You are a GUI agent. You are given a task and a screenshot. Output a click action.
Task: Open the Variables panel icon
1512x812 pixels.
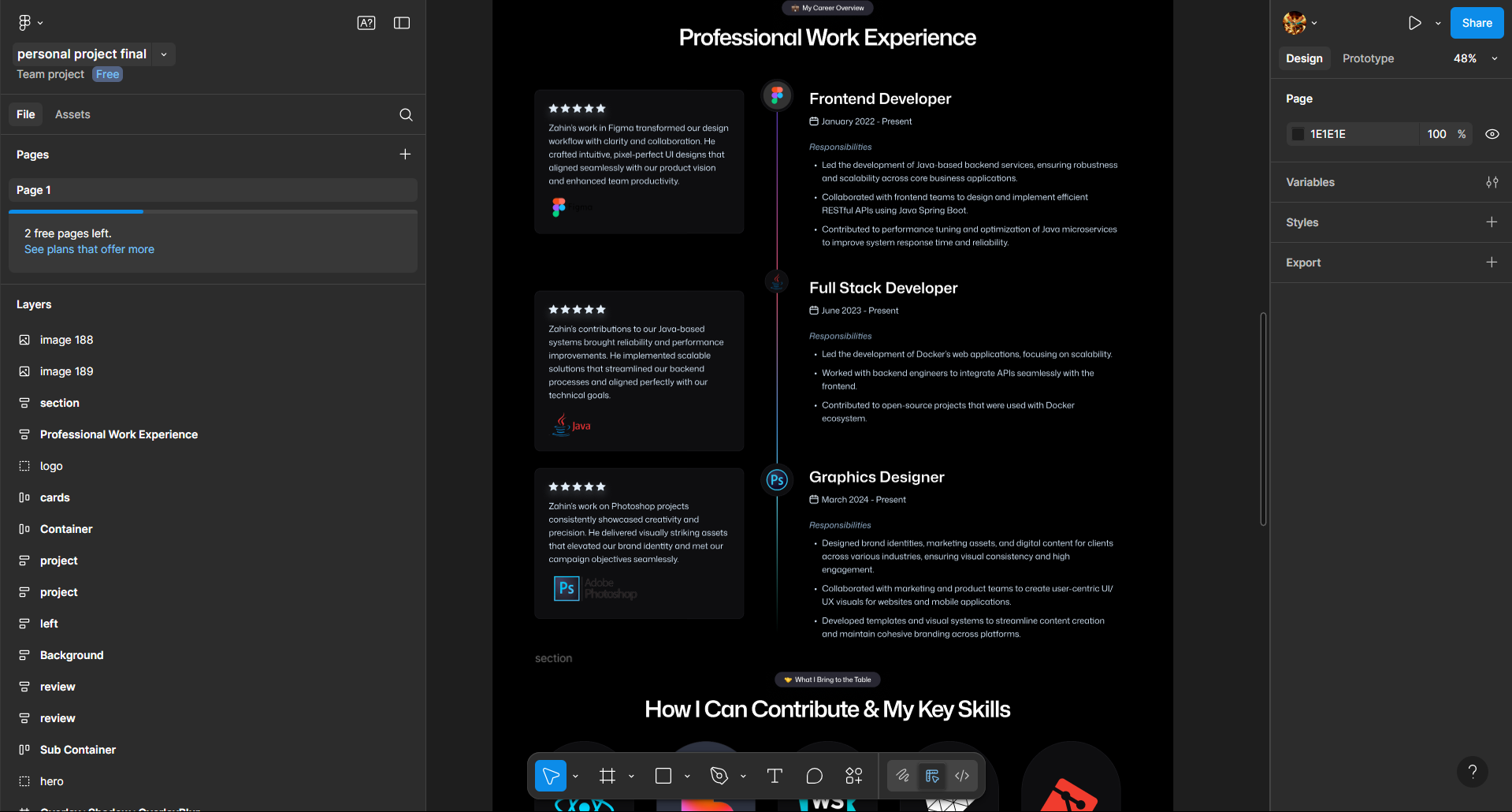tap(1492, 182)
